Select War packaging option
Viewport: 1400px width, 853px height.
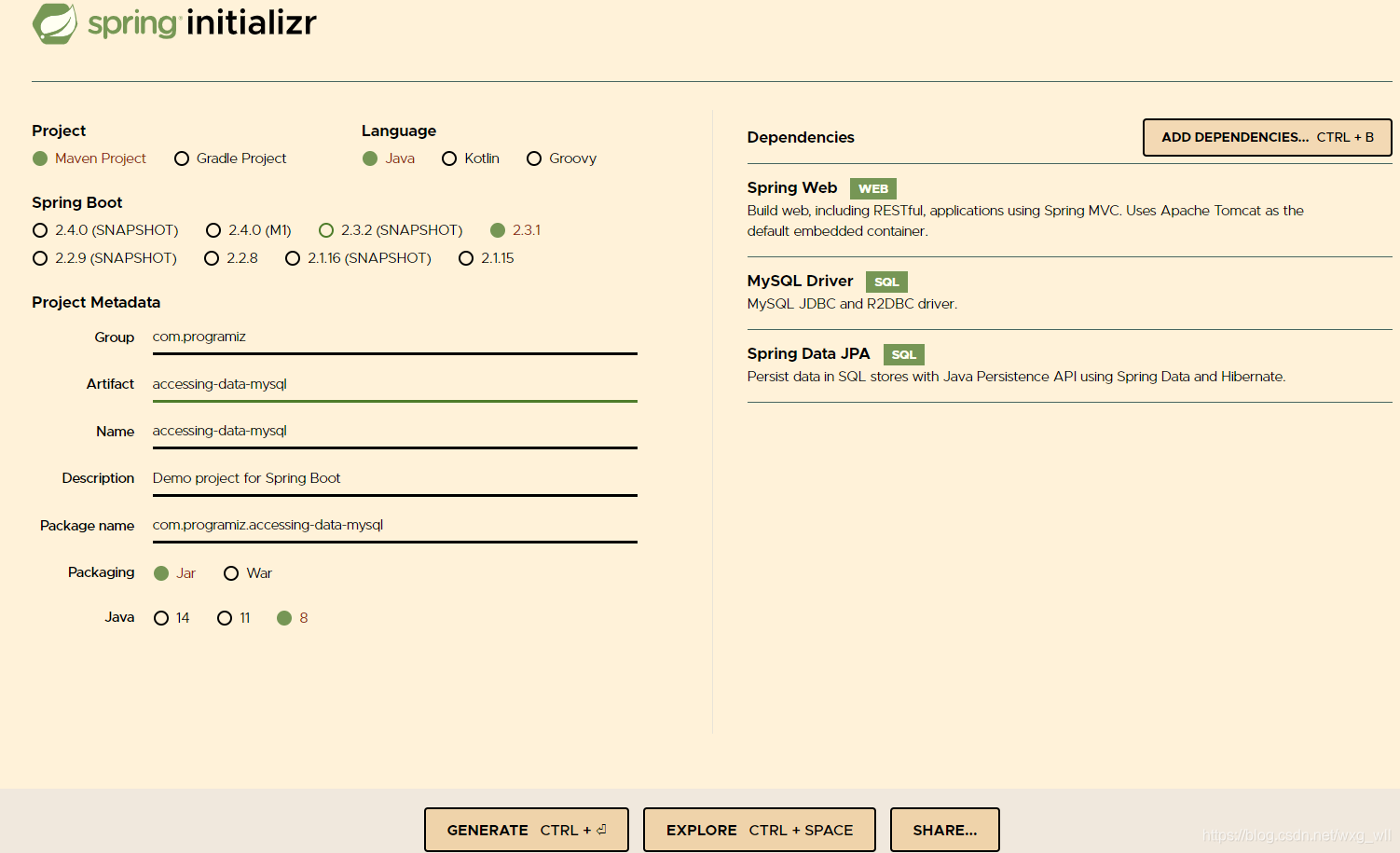231,573
